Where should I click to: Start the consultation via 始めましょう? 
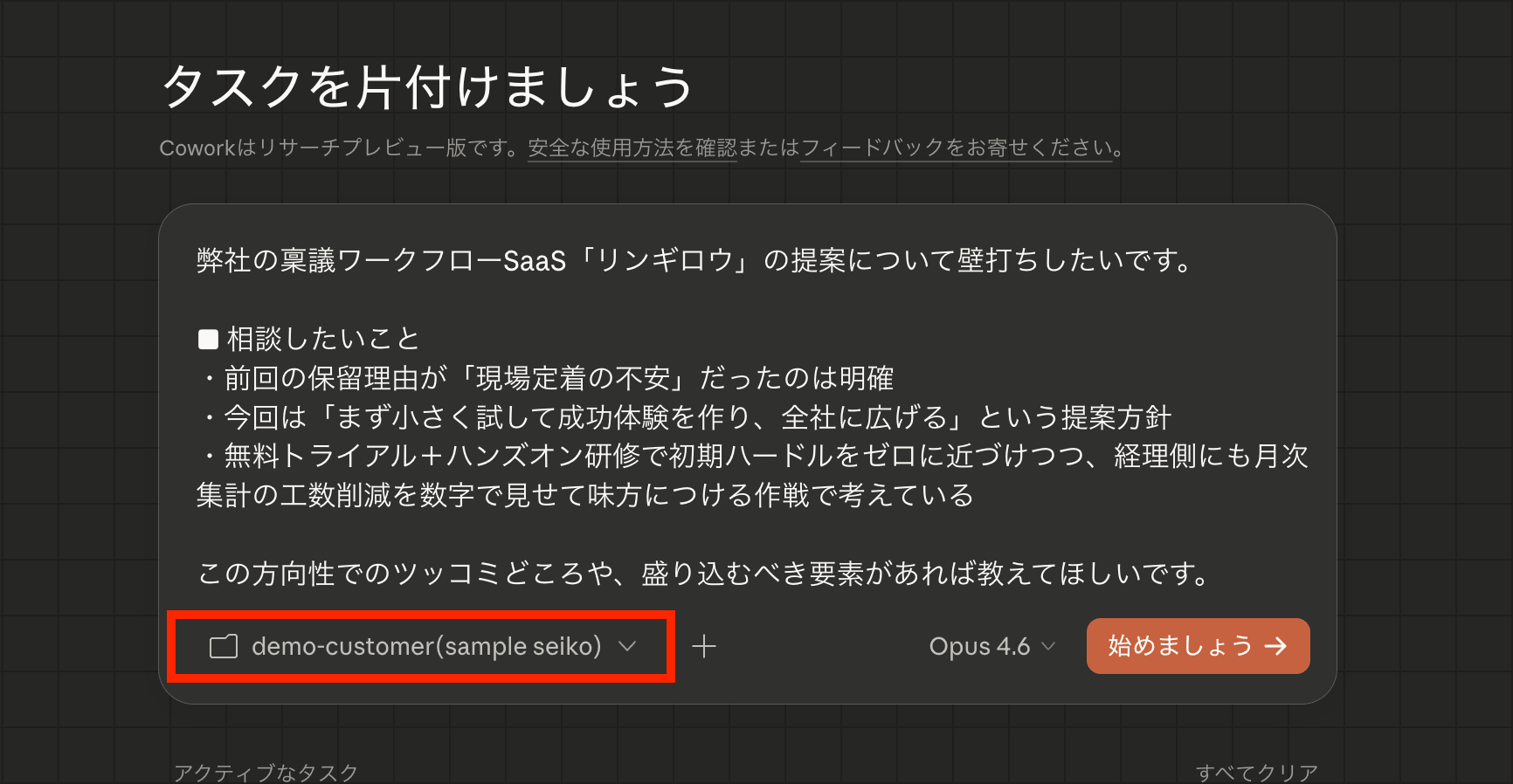point(1198,646)
